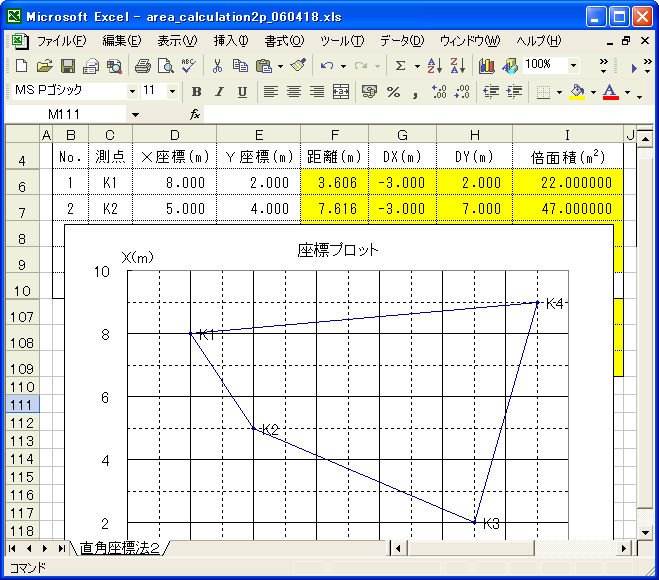This screenshot has width=659, height=580.
Task: Save the workbook with floppy icon
Action: (x=68, y=66)
